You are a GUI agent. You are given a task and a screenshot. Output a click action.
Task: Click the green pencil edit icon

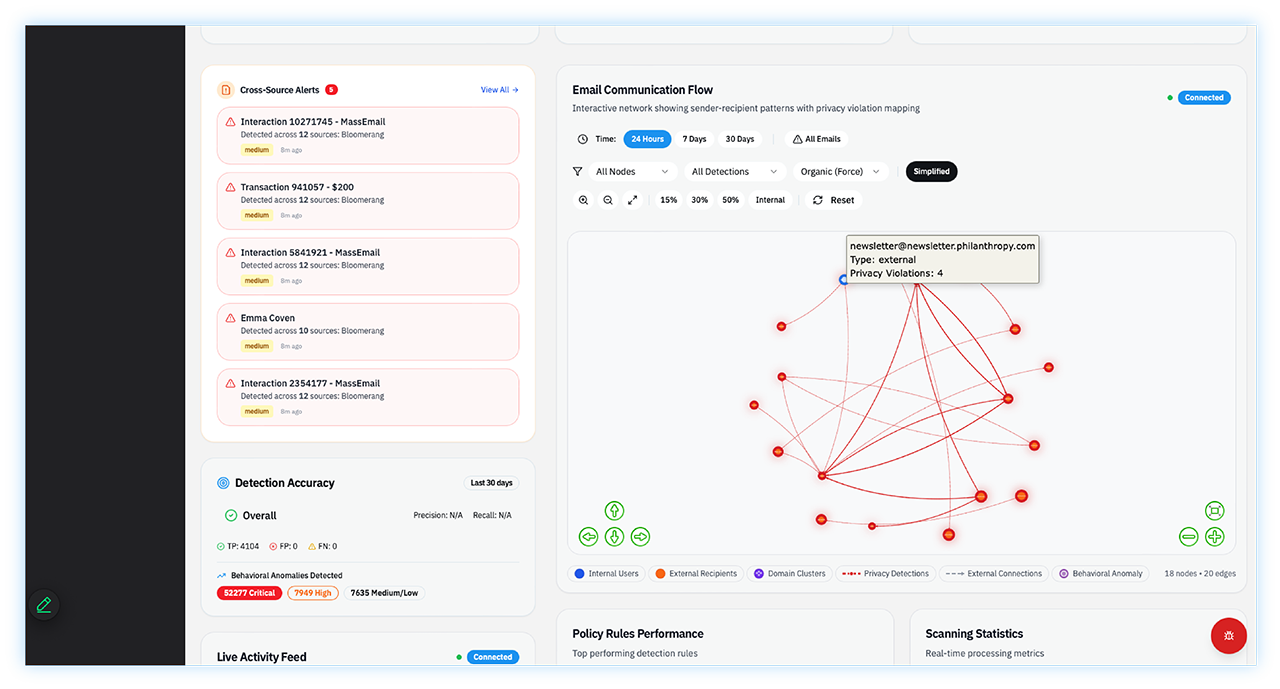pyautogui.click(x=44, y=604)
